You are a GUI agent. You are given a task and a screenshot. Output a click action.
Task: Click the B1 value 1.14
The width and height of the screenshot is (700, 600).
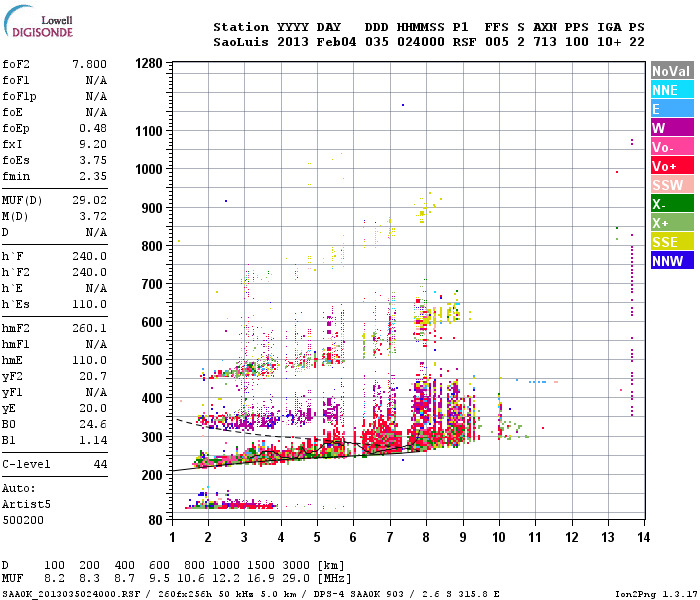tap(93, 440)
